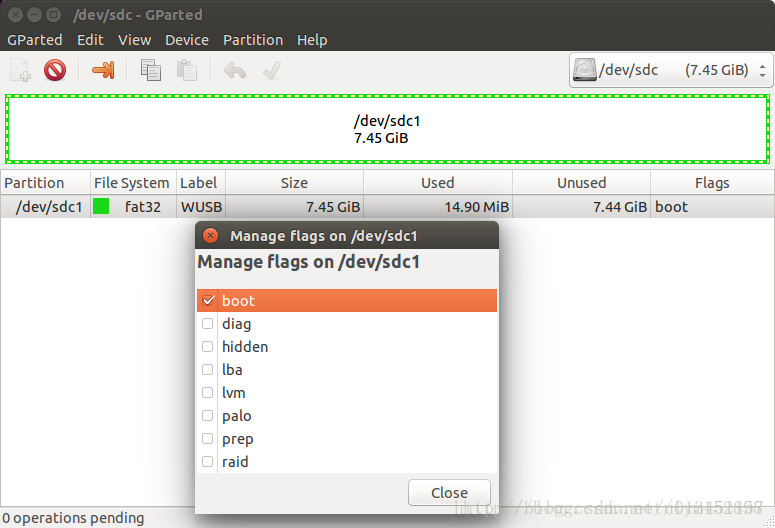The height and width of the screenshot is (528, 775).
Task: Open the Partition menu
Action: 253,40
